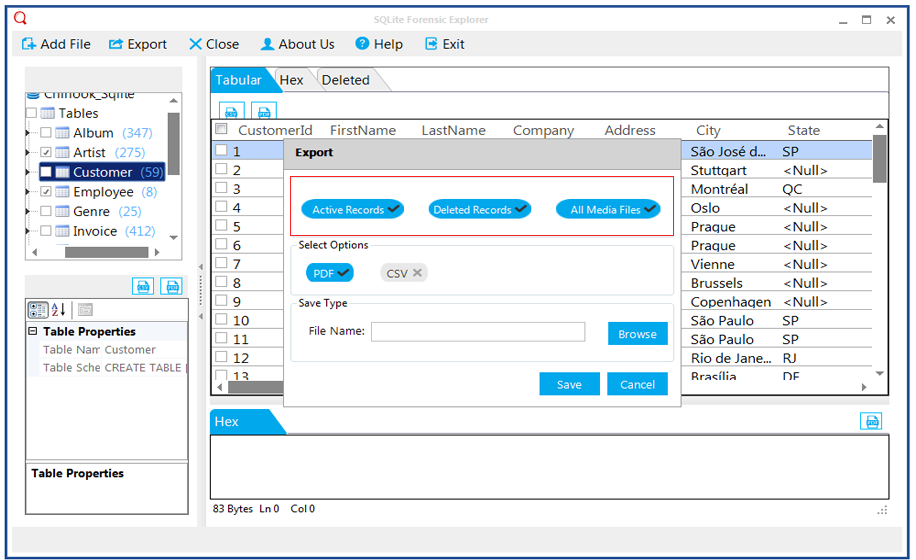Expand the Invoice tree node
The width and height of the screenshot is (916, 560).
click(x=28, y=231)
